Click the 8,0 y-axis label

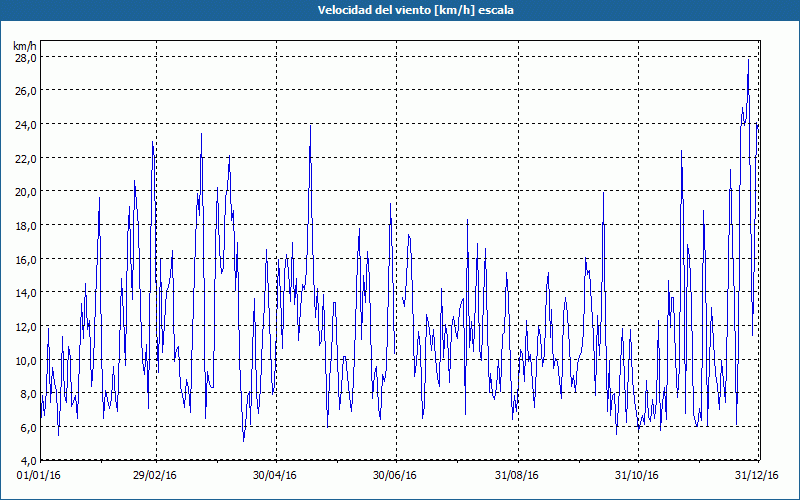(28, 394)
